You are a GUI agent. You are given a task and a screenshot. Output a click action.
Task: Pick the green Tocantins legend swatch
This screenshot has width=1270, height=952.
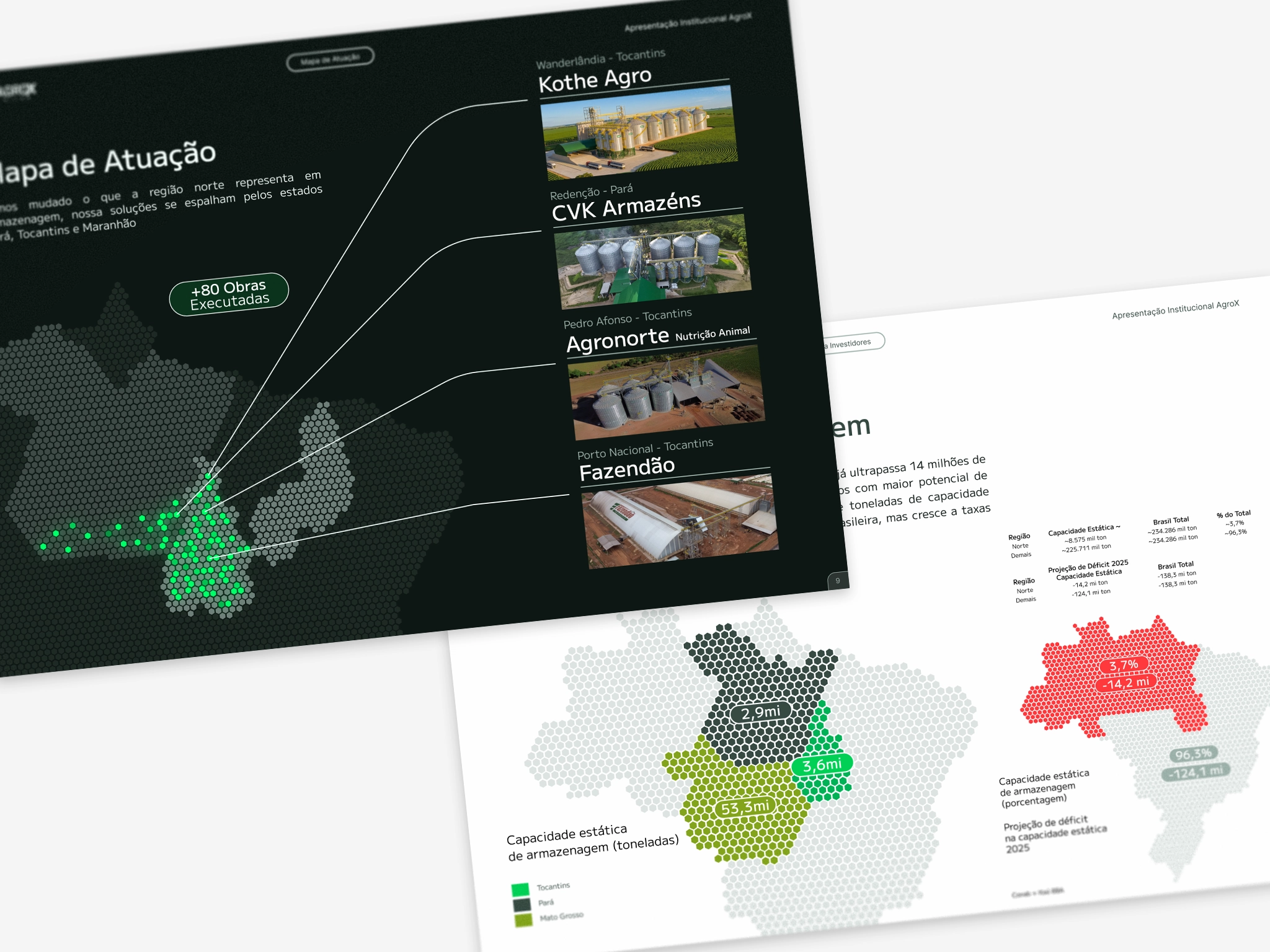(520, 890)
